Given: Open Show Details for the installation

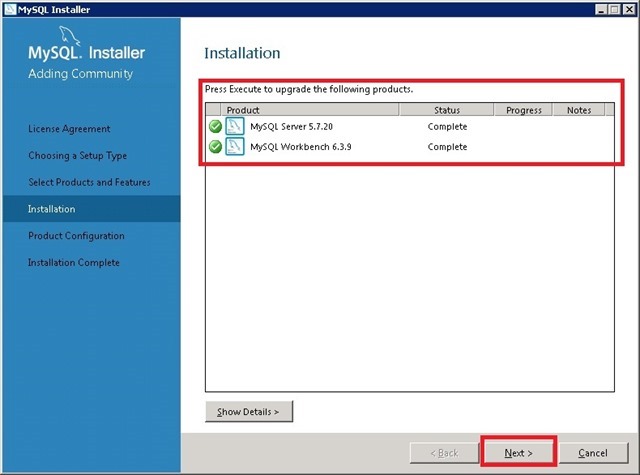Looking at the screenshot, I should 249,412.
